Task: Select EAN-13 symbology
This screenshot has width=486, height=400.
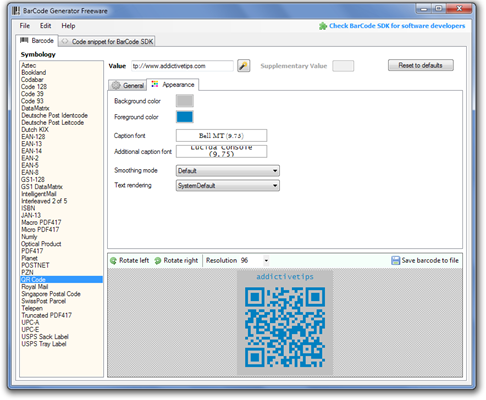Action: (x=32, y=144)
